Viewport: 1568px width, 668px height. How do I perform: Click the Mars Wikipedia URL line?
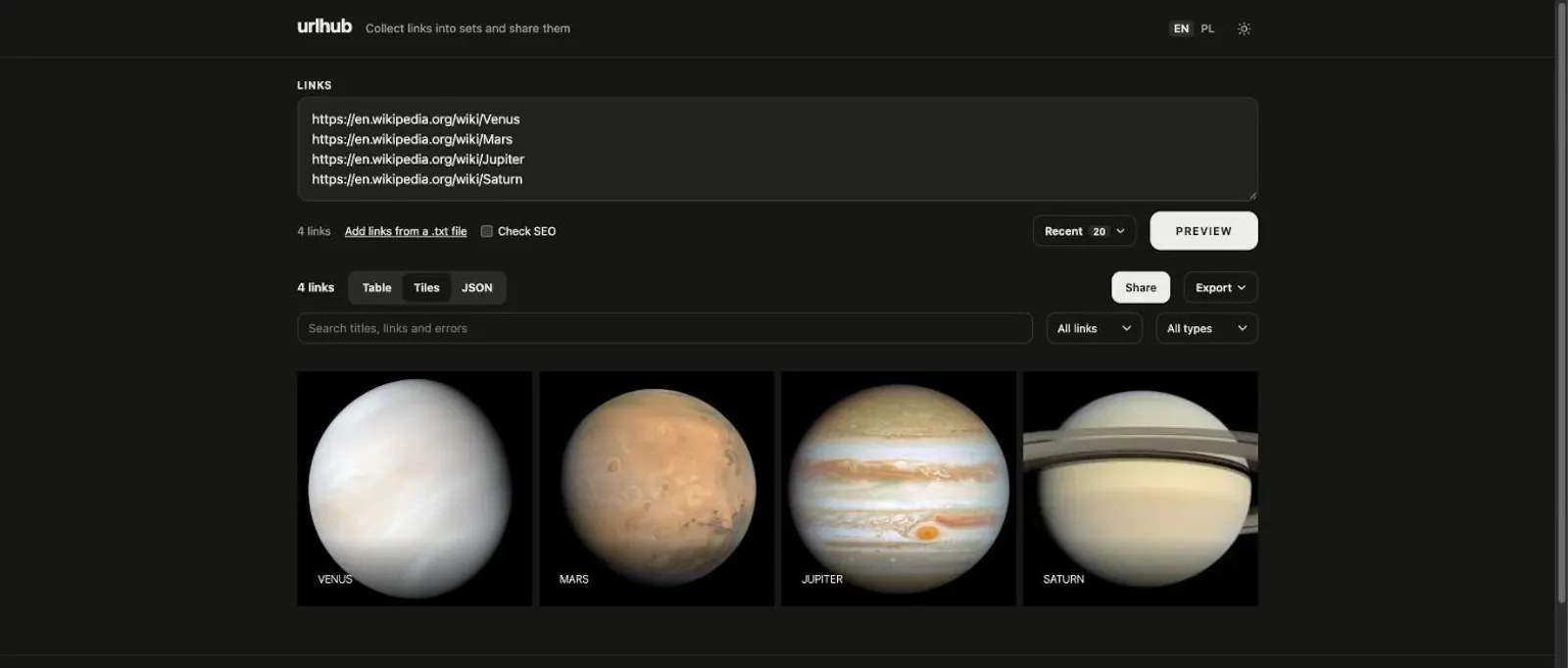[412, 139]
